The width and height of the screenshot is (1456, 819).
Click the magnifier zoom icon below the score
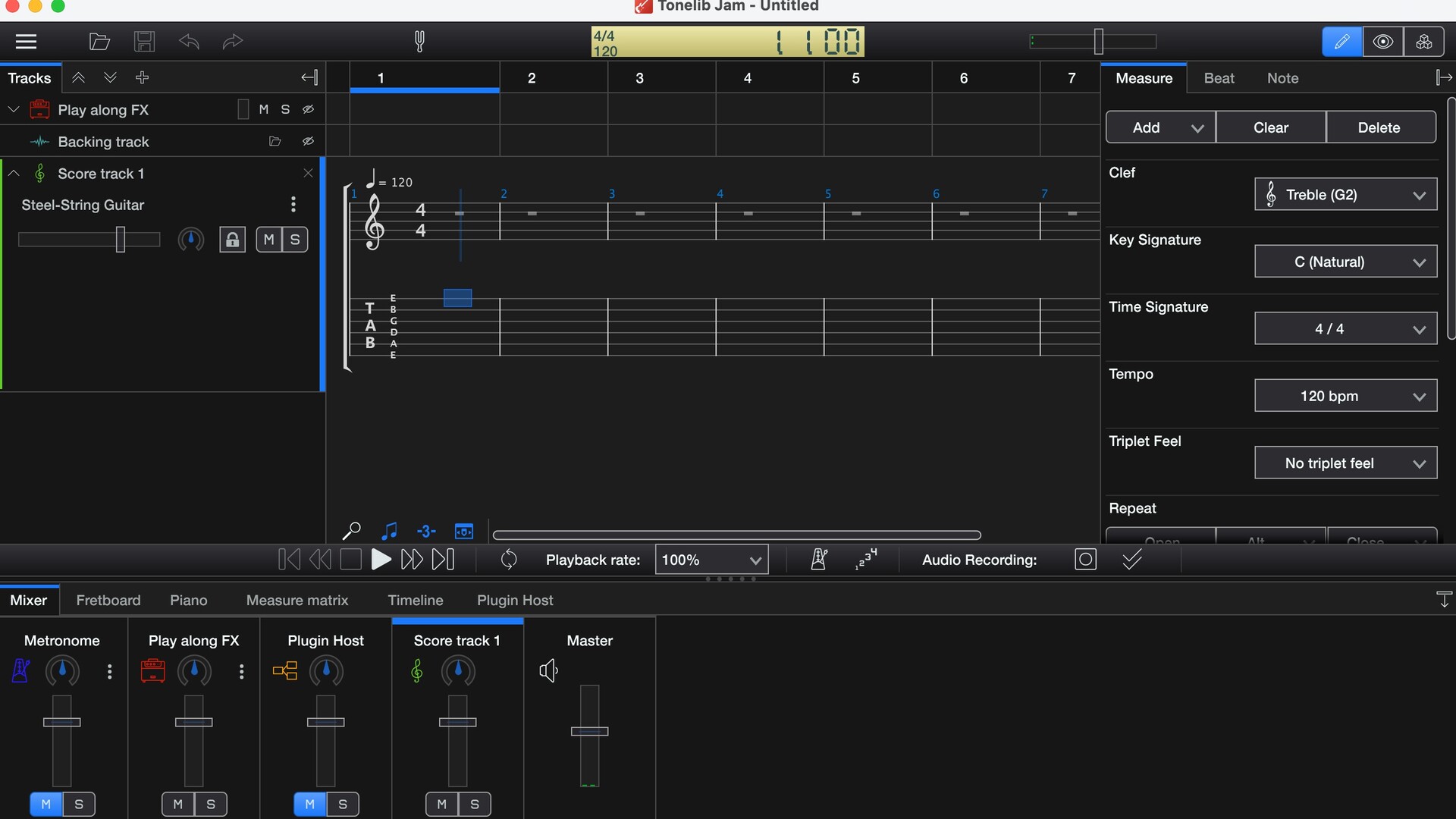(351, 532)
